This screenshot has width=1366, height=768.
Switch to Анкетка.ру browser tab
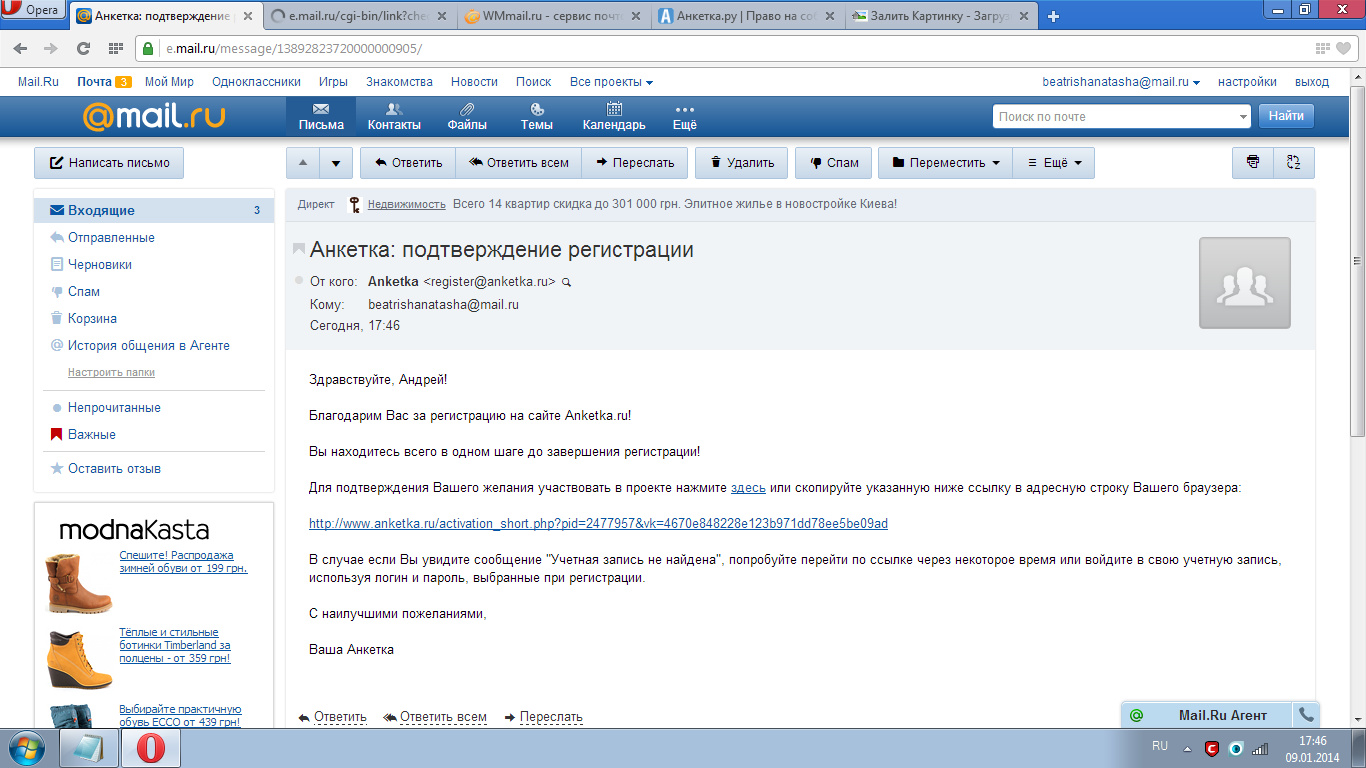(745, 16)
